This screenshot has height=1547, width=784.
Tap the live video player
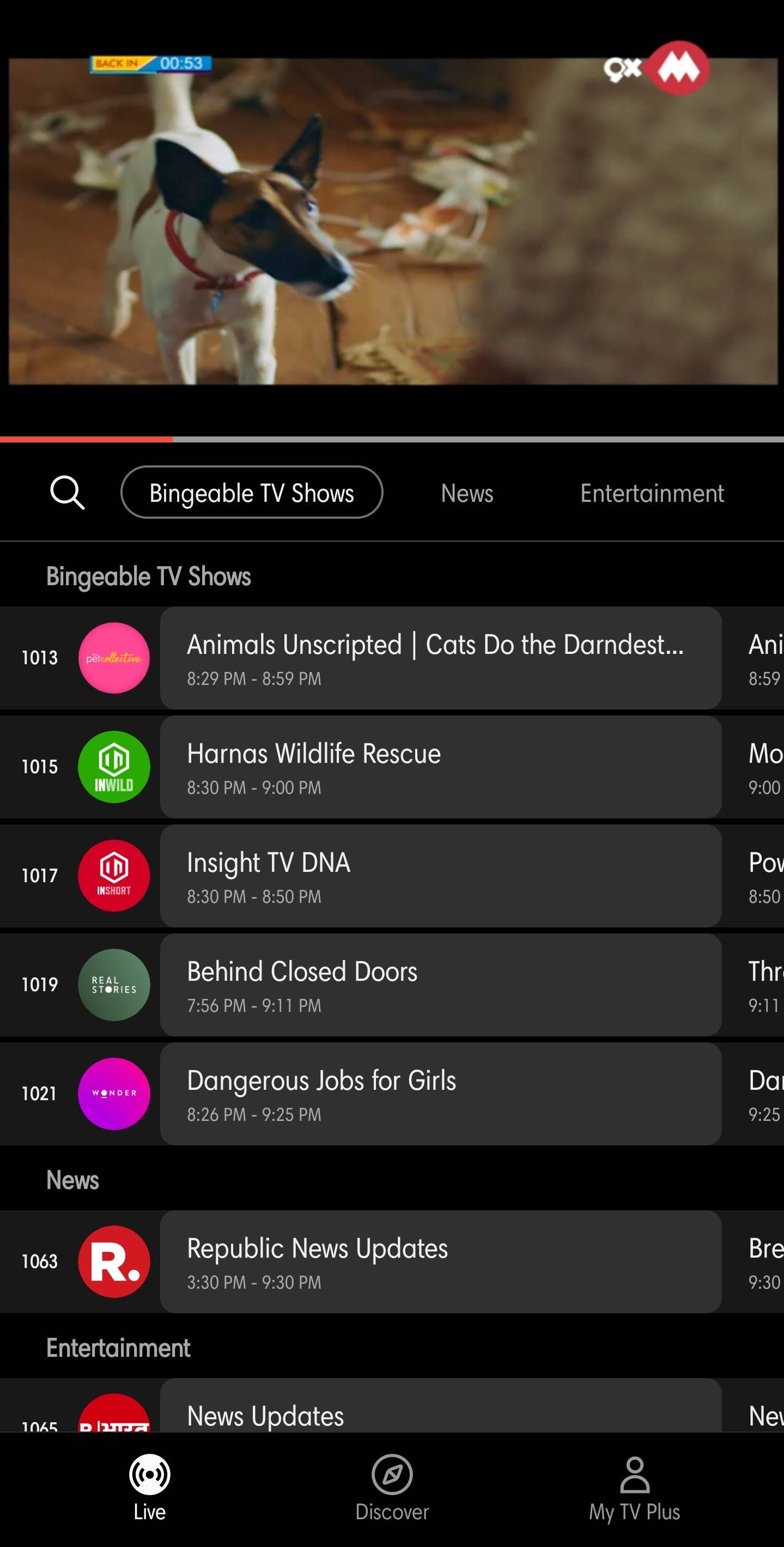pos(392,221)
